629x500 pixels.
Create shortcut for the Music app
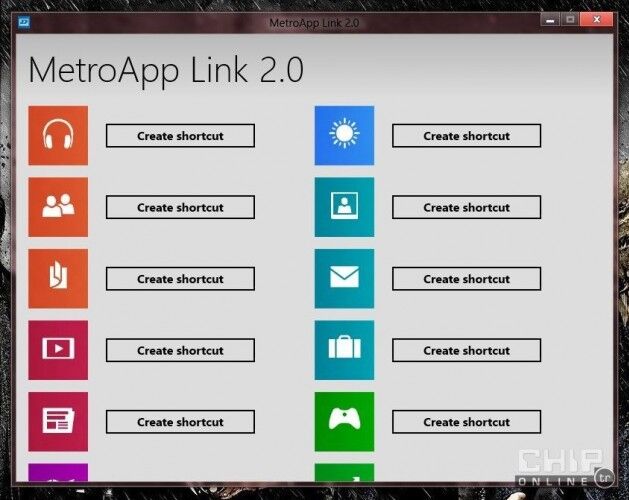(180, 136)
